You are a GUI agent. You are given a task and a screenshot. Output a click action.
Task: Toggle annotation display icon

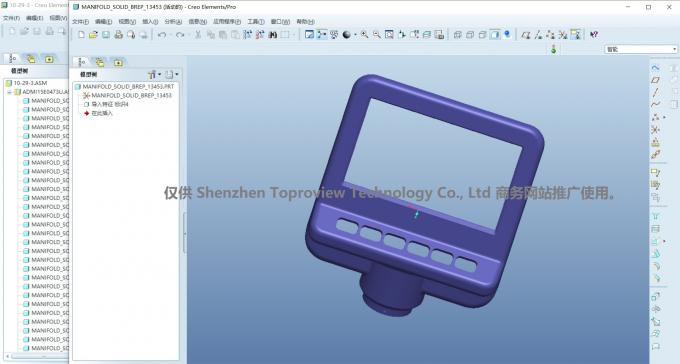point(575,35)
